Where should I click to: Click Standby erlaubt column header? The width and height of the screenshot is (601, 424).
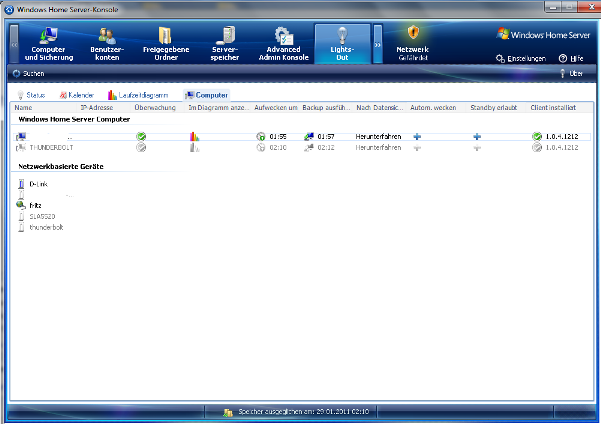tap(494, 108)
